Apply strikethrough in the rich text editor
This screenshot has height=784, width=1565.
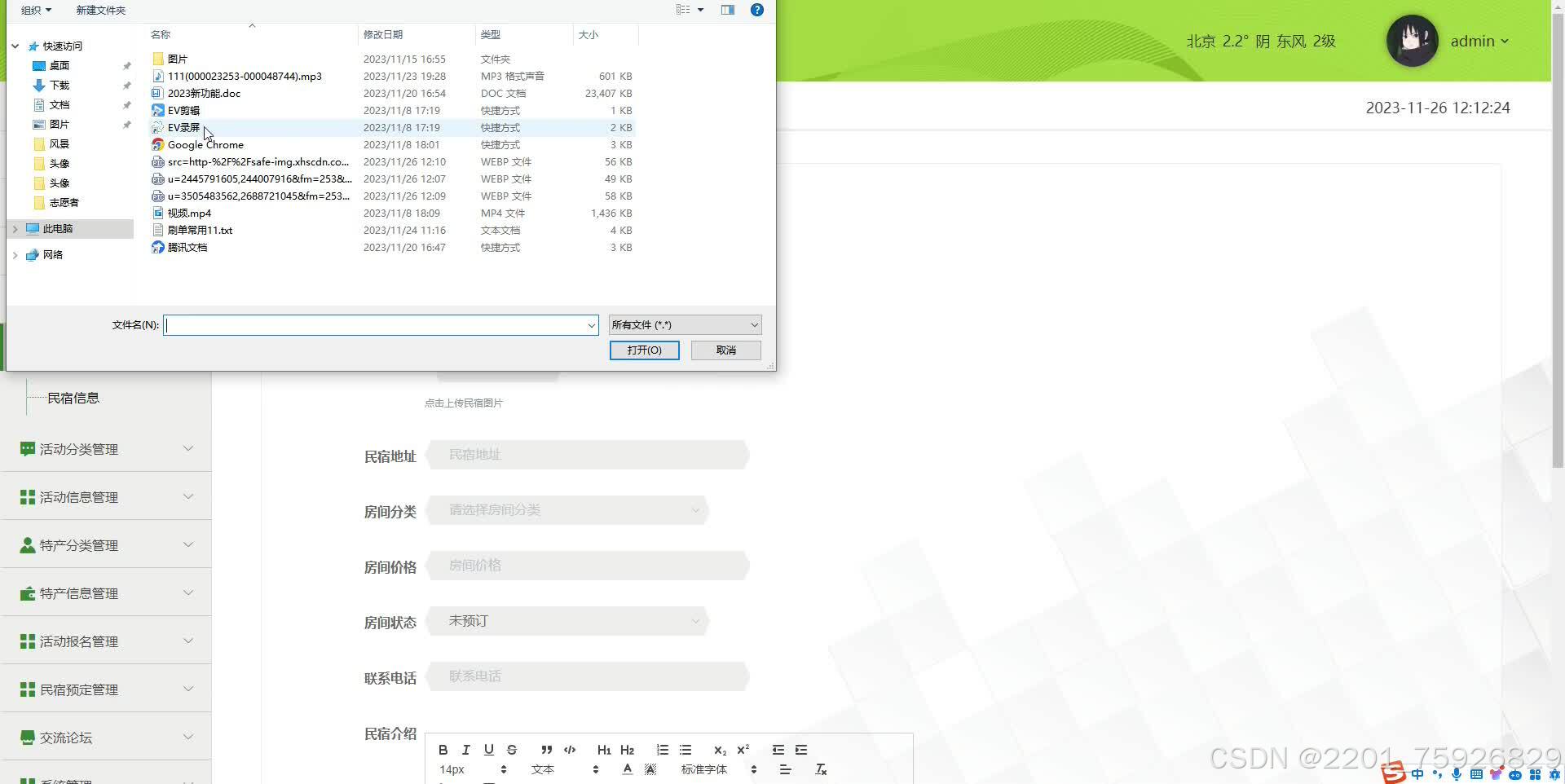(x=511, y=750)
